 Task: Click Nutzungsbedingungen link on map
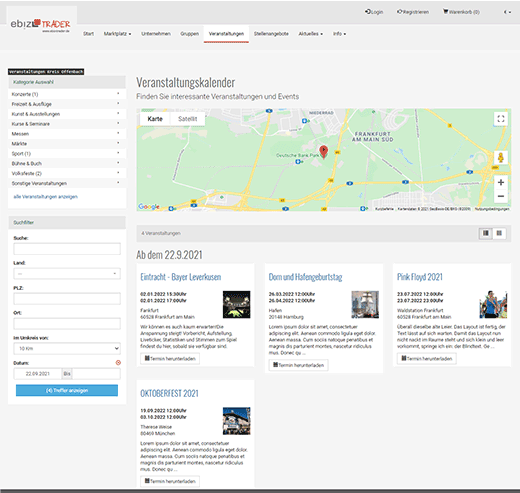pos(492,209)
